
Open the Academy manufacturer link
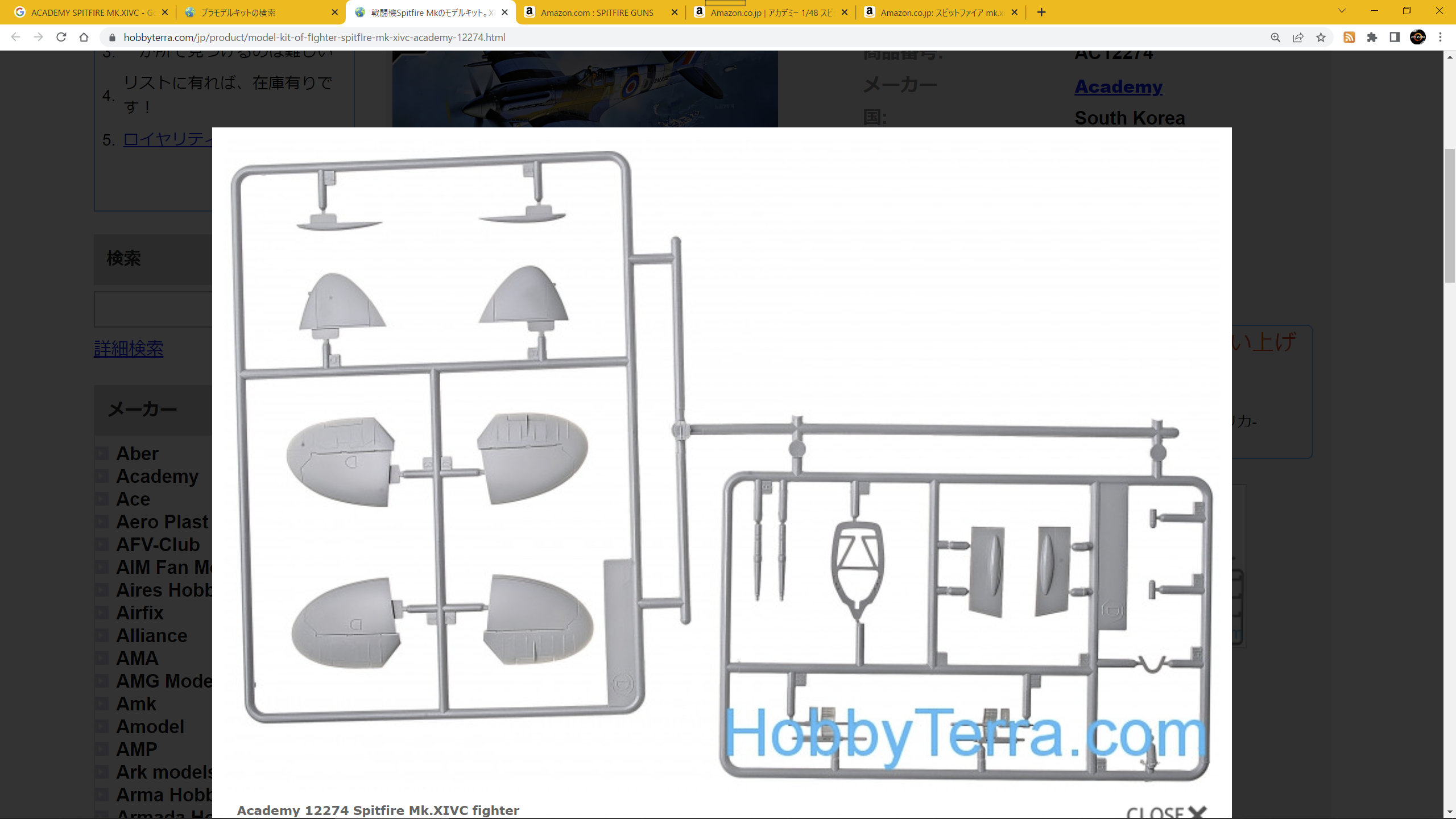coord(1118,86)
